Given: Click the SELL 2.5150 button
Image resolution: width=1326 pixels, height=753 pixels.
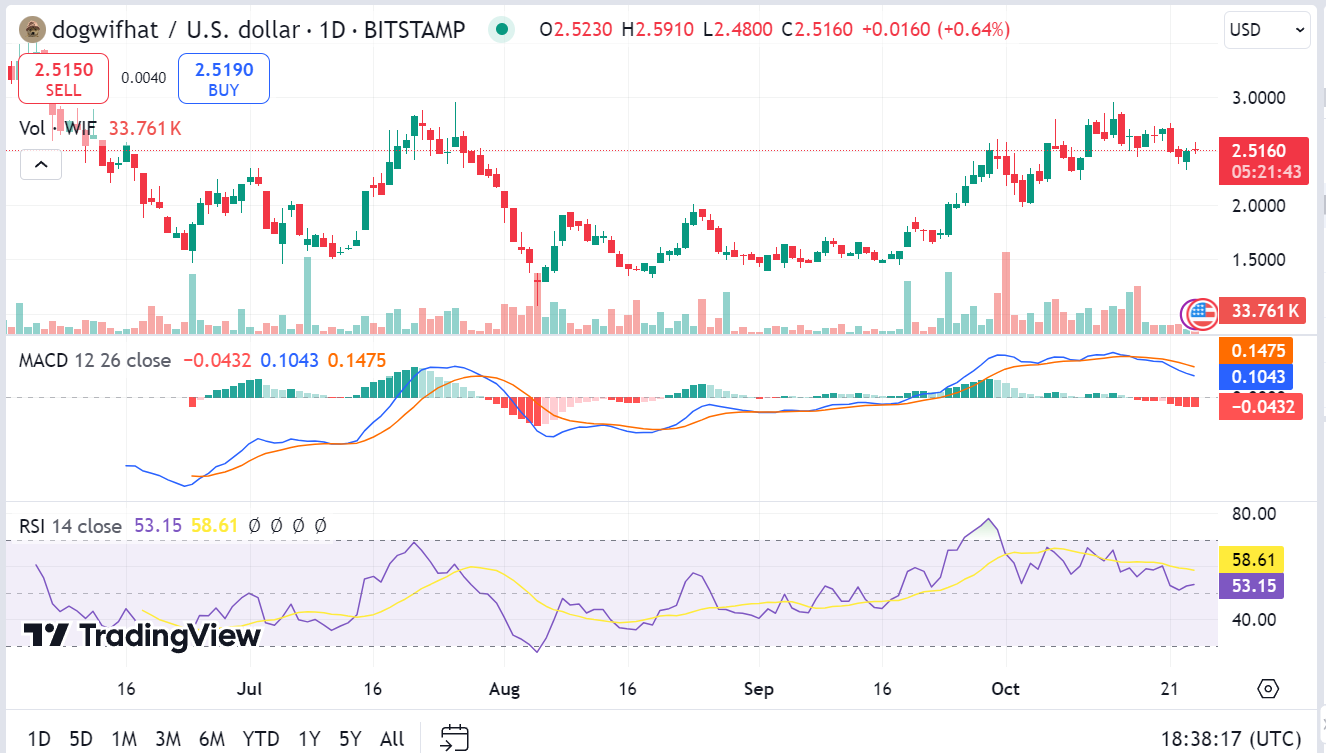Looking at the screenshot, I should pyautogui.click(x=63, y=78).
